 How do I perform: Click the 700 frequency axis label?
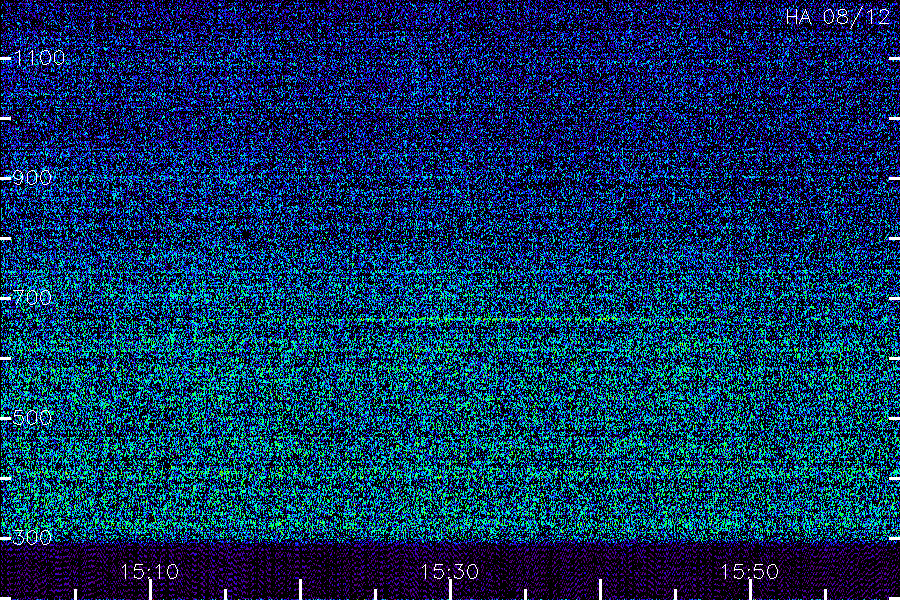tap(32, 298)
